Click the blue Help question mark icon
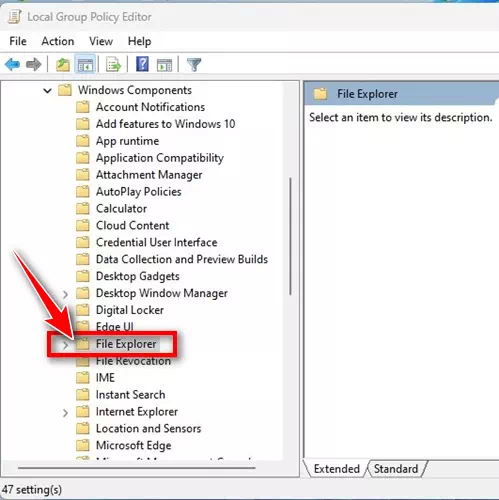Image resolution: width=499 pixels, height=500 pixels. (142, 64)
